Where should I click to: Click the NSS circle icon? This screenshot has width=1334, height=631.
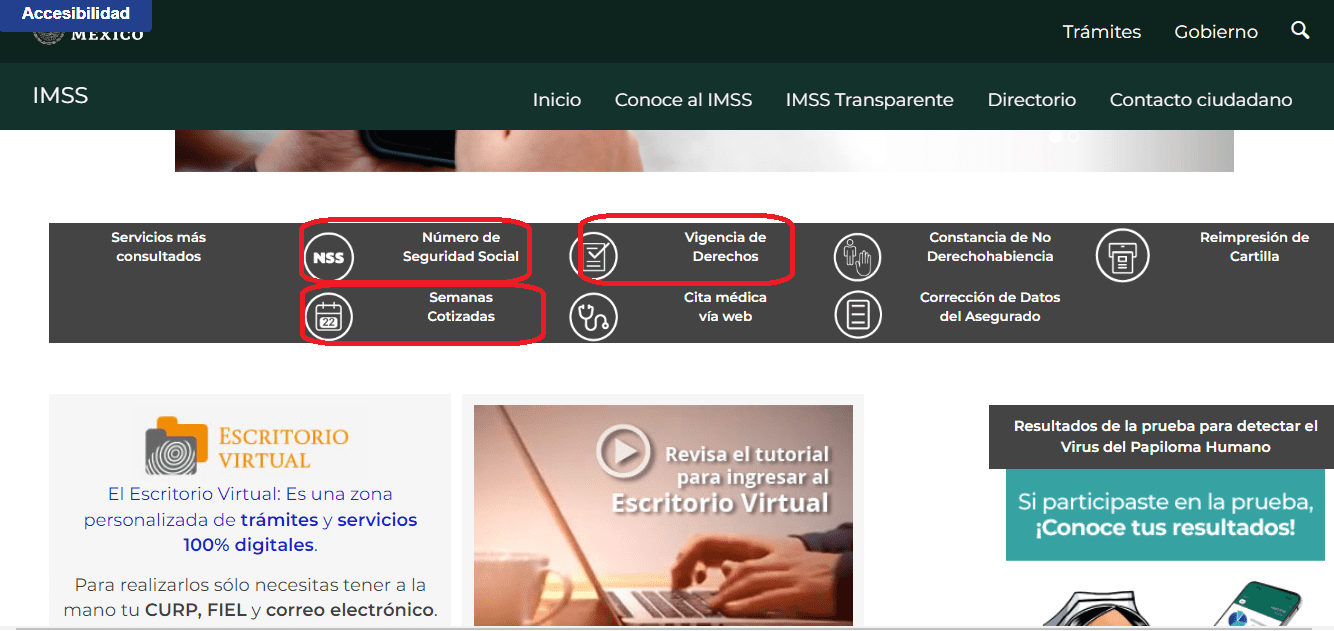tap(328, 257)
